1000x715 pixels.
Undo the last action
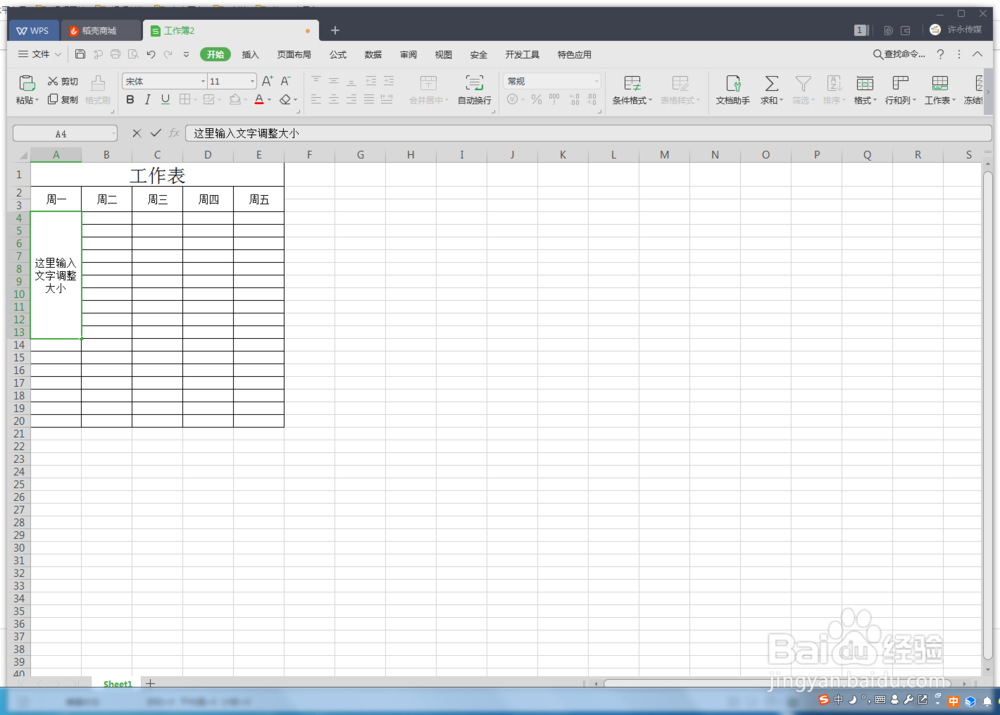click(151, 54)
